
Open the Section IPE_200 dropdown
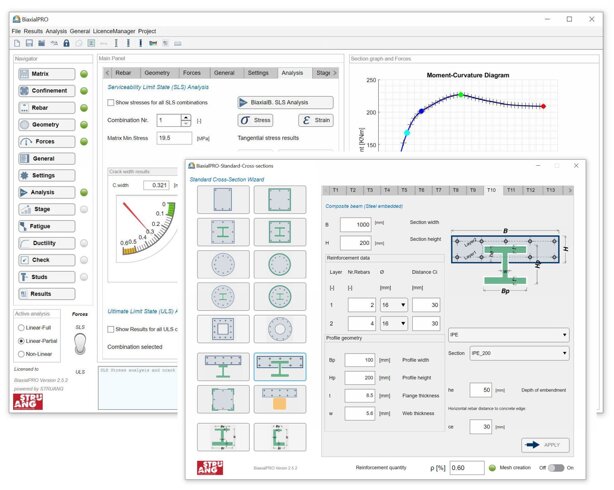click(x=519, y=353)
